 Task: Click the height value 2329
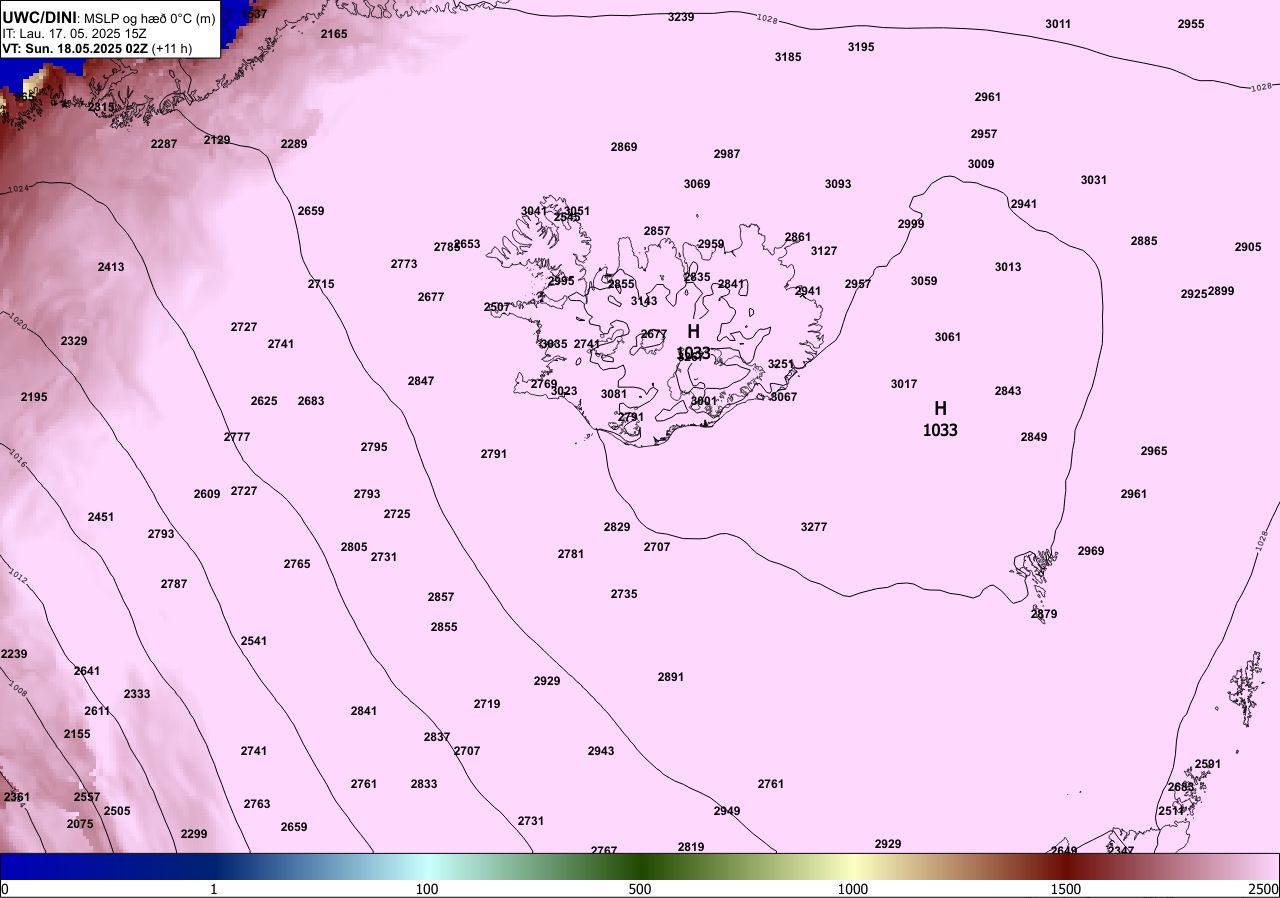(74, 341)
